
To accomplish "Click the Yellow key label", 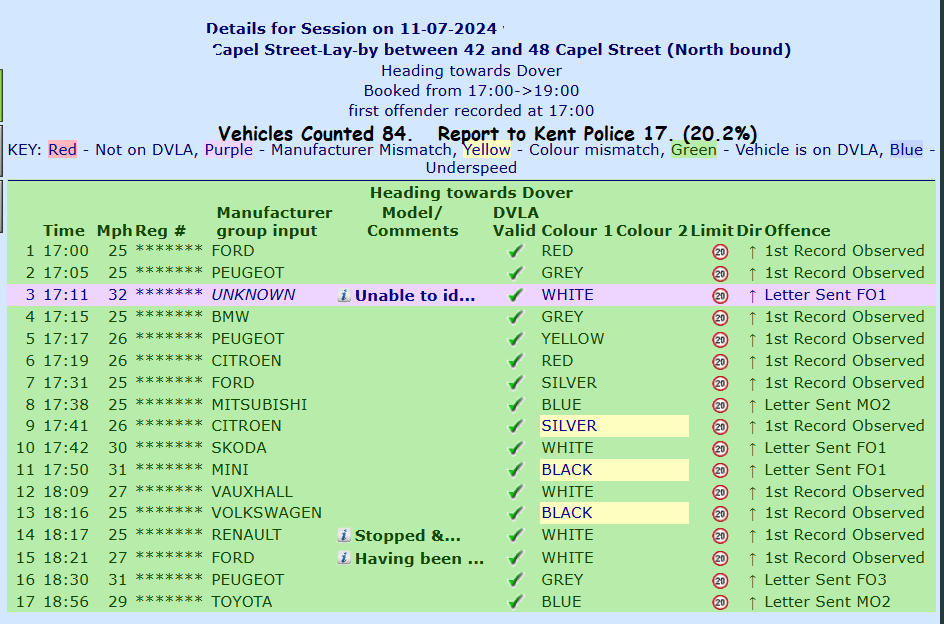I will click(x=486, y=149).
